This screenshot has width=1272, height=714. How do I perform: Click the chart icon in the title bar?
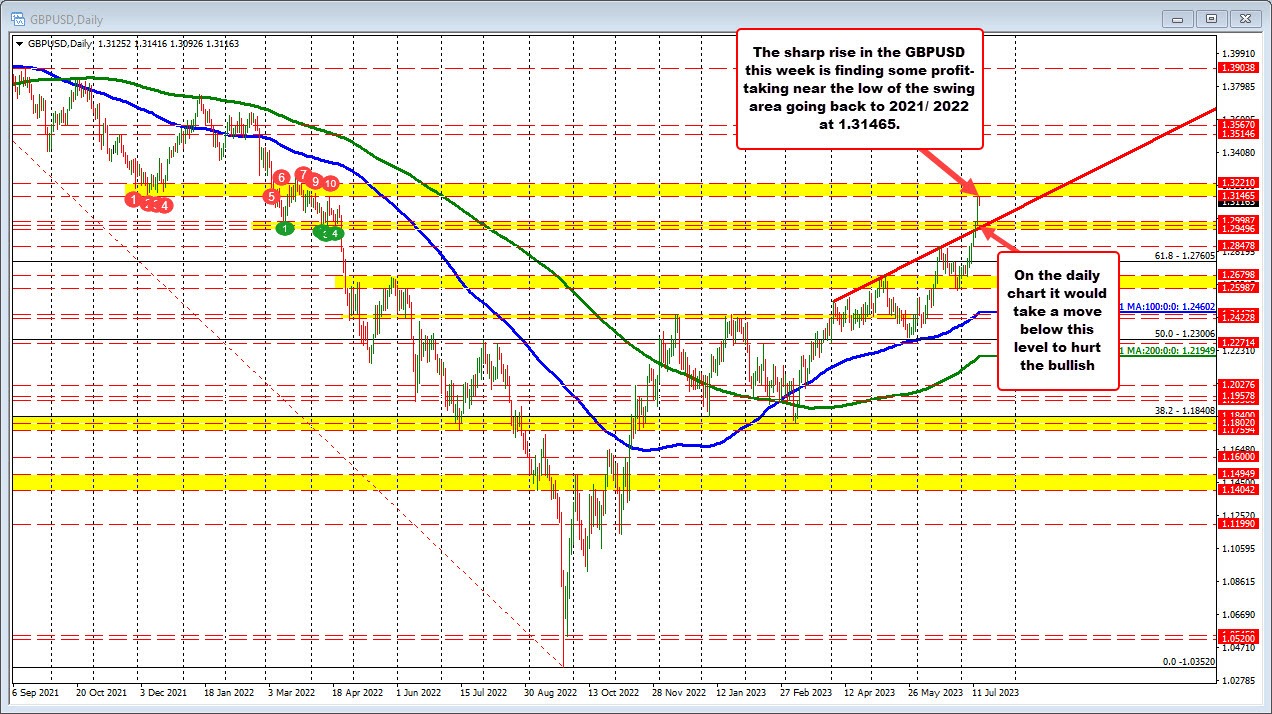click(x=17, y=19)
